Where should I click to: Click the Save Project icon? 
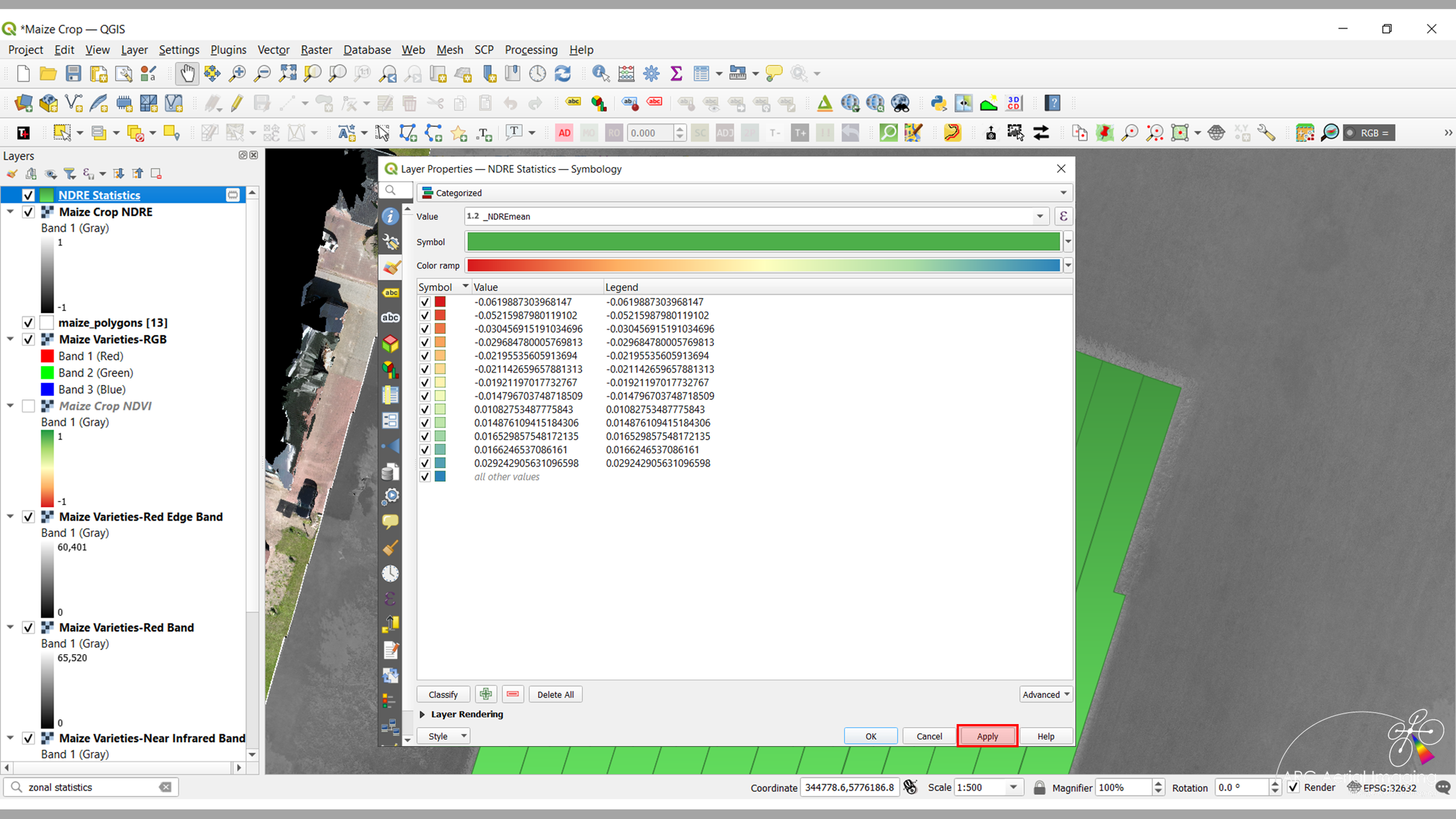click(73, 73)
